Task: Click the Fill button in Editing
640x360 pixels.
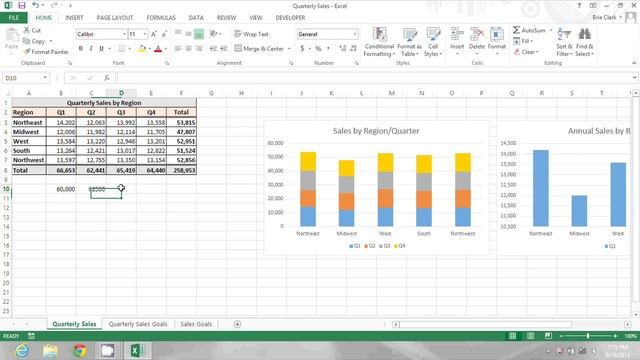Action: [522, 41]
